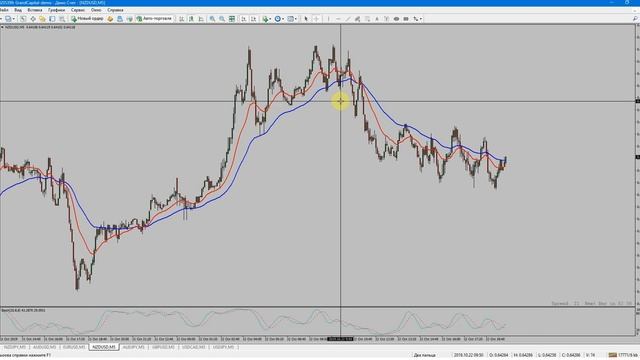Open the Вид menu
Image resolution: width=640 pixels, height=360 pixels.
(x=18, y=10)
